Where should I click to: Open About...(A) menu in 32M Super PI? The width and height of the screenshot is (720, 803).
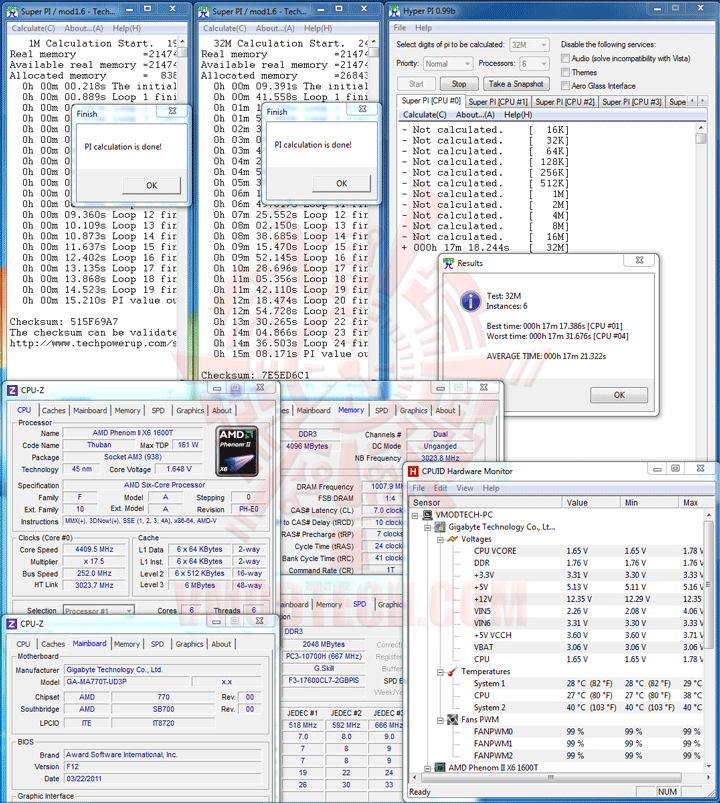(x=275, y=28)
